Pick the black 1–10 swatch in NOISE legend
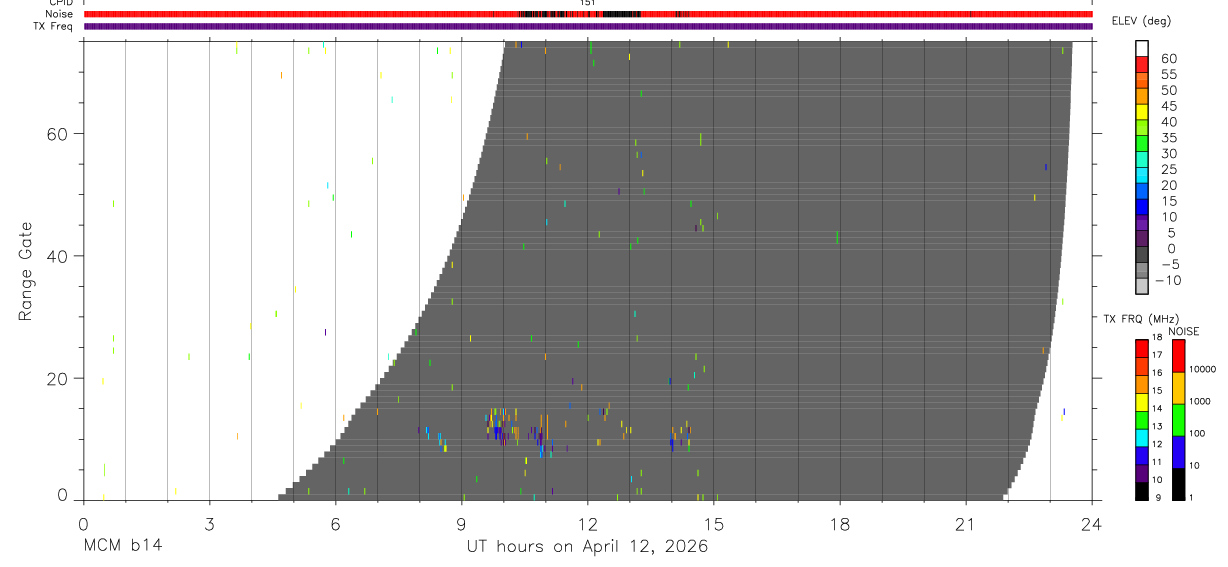 [x=1178, y=484]
